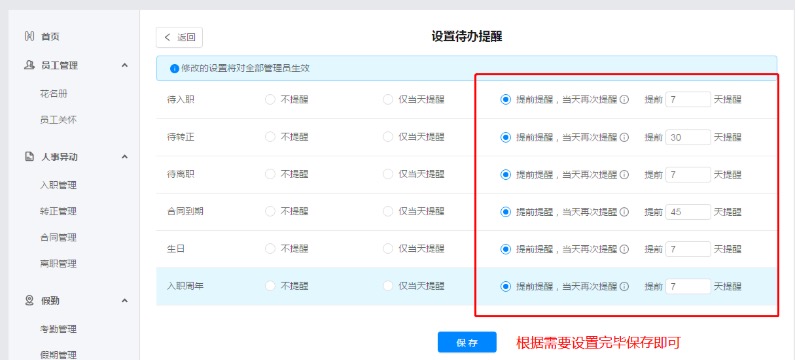Viewport: 797px width, 360px height.
Task: Select 提前提醒 radio for 生日
Action: pos(505,249)
